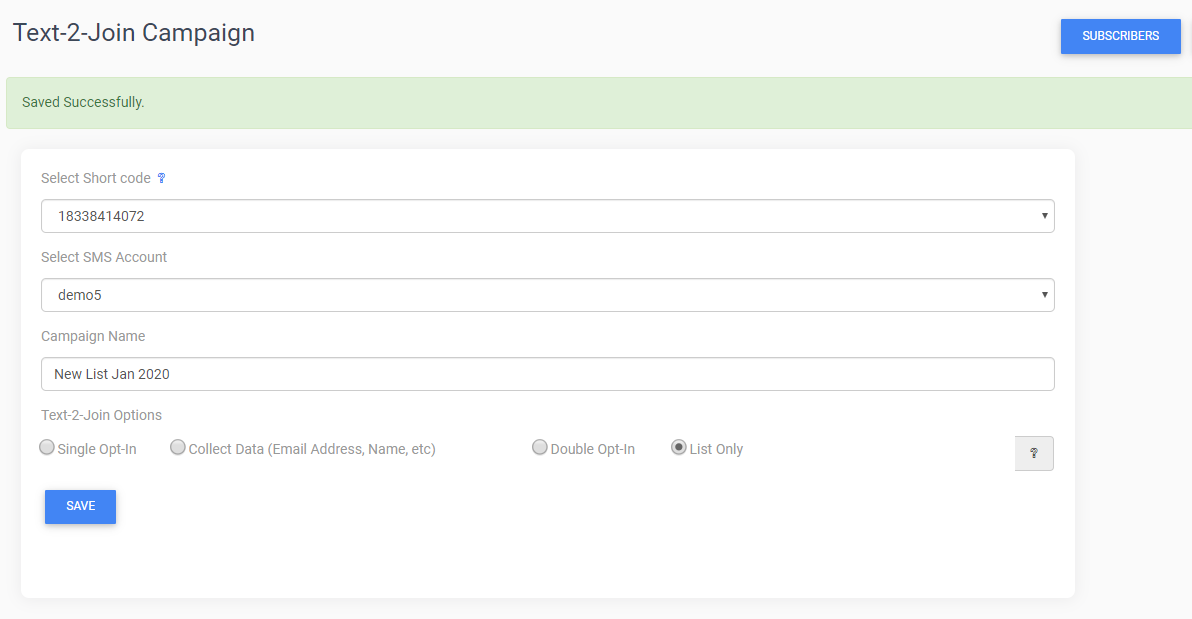Select the List Only radio button
The height and width of the screenshot is (619, 1192).
pos(679,448)
